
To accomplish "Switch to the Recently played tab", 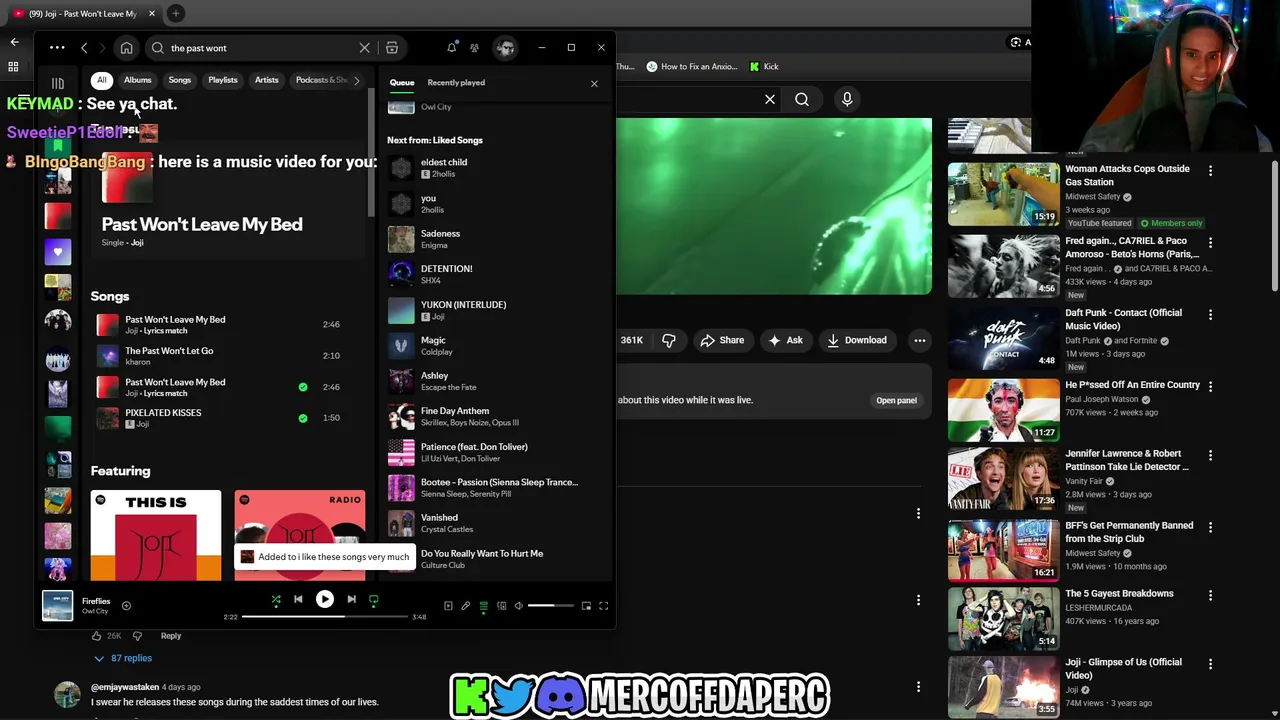I will (x=456, y=83).
